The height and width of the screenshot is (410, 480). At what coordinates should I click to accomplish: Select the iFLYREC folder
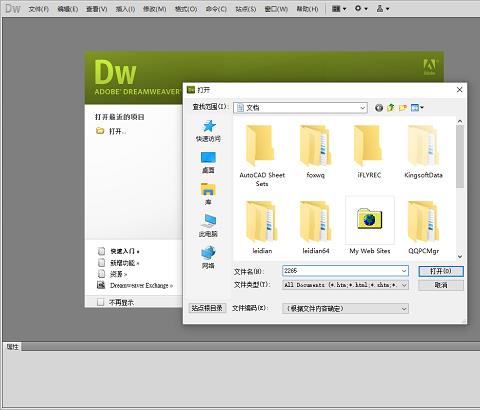point(369,152)
